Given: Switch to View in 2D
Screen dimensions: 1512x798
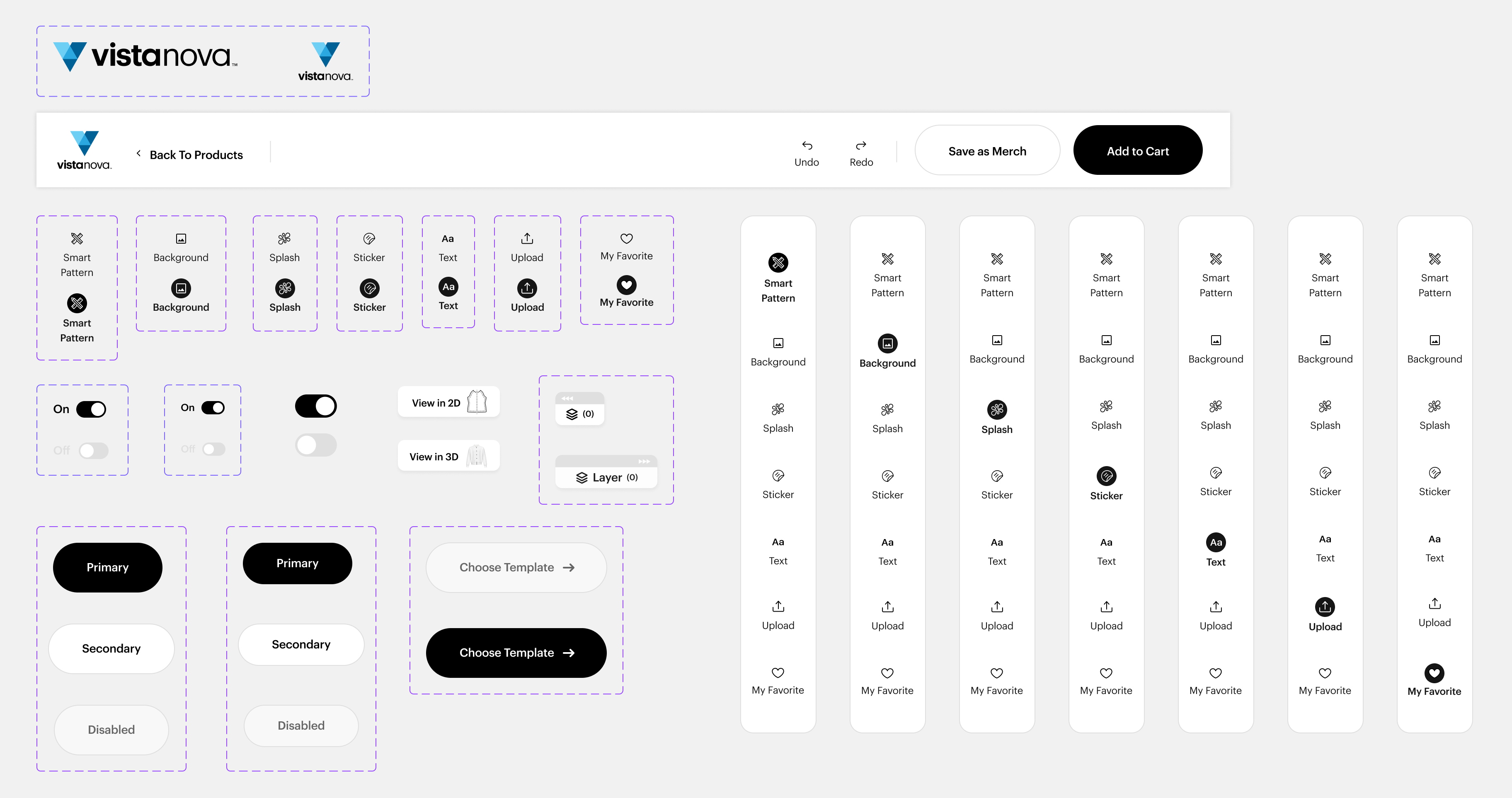Looking at the screenshot, I should (448, 402).
